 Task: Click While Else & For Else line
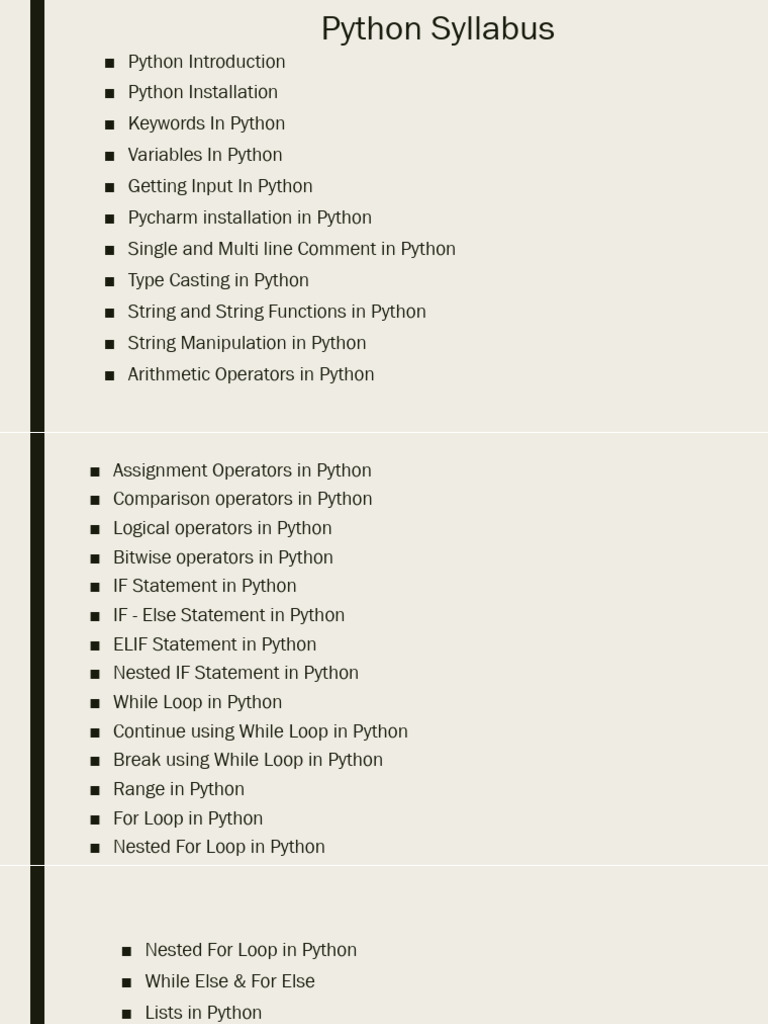pos(230,981)
